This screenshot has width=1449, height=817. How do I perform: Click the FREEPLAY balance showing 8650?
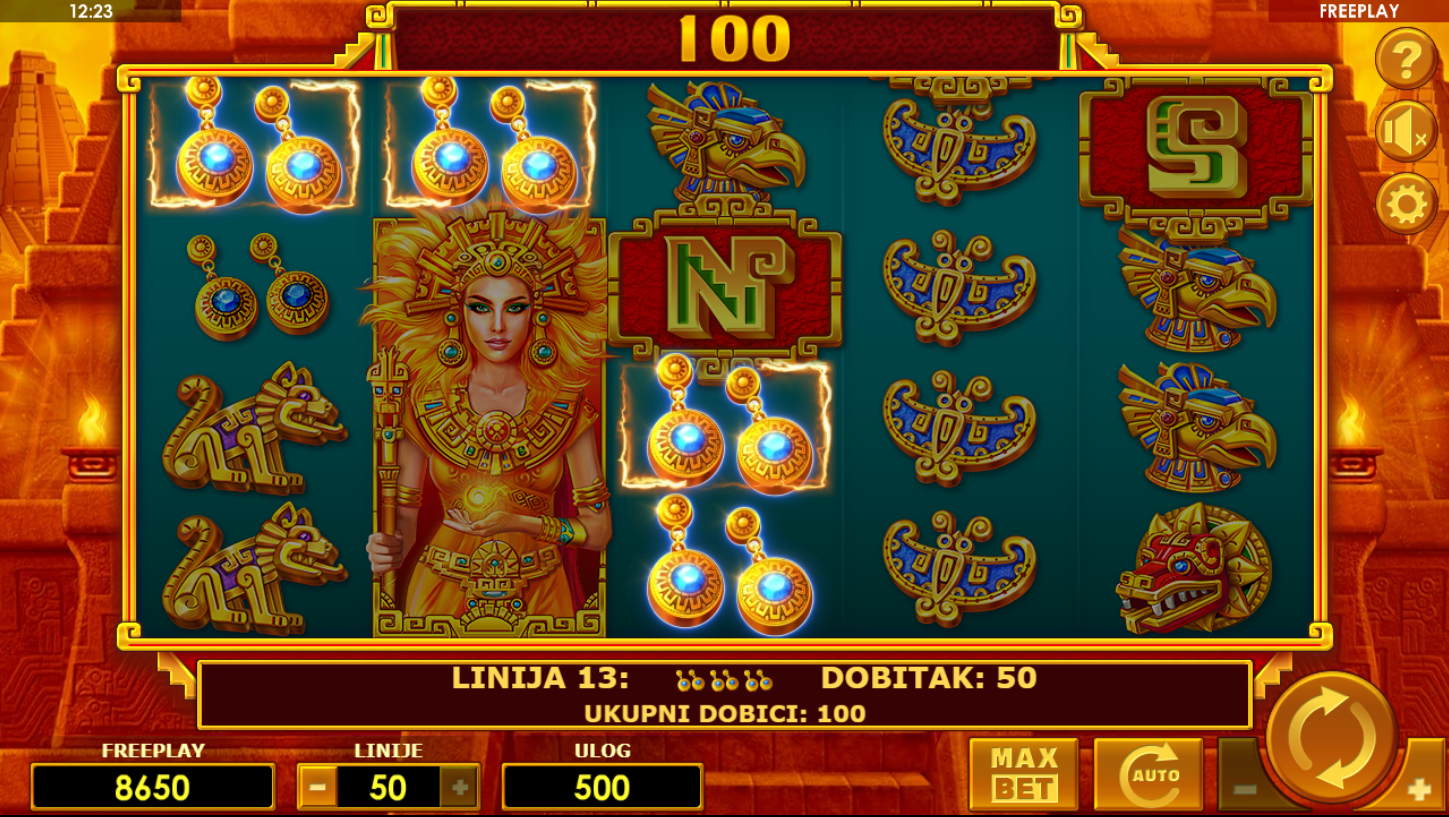[153, 787]
